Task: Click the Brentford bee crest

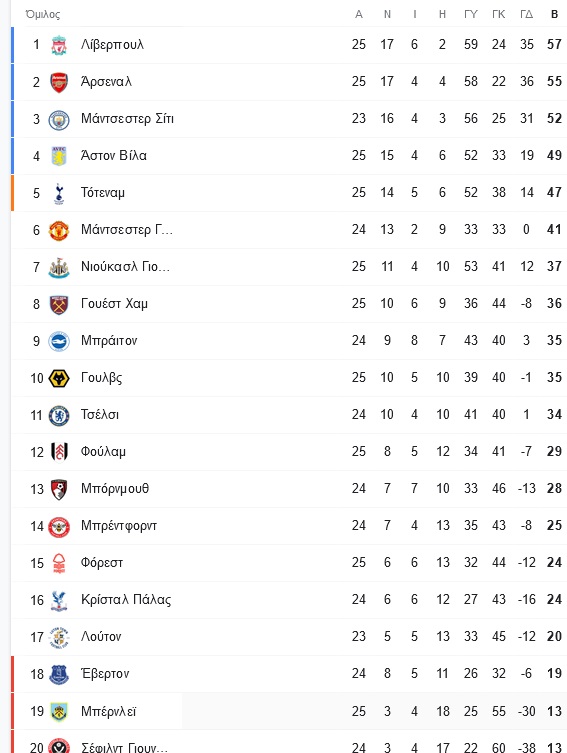Action: pos(59,526)
